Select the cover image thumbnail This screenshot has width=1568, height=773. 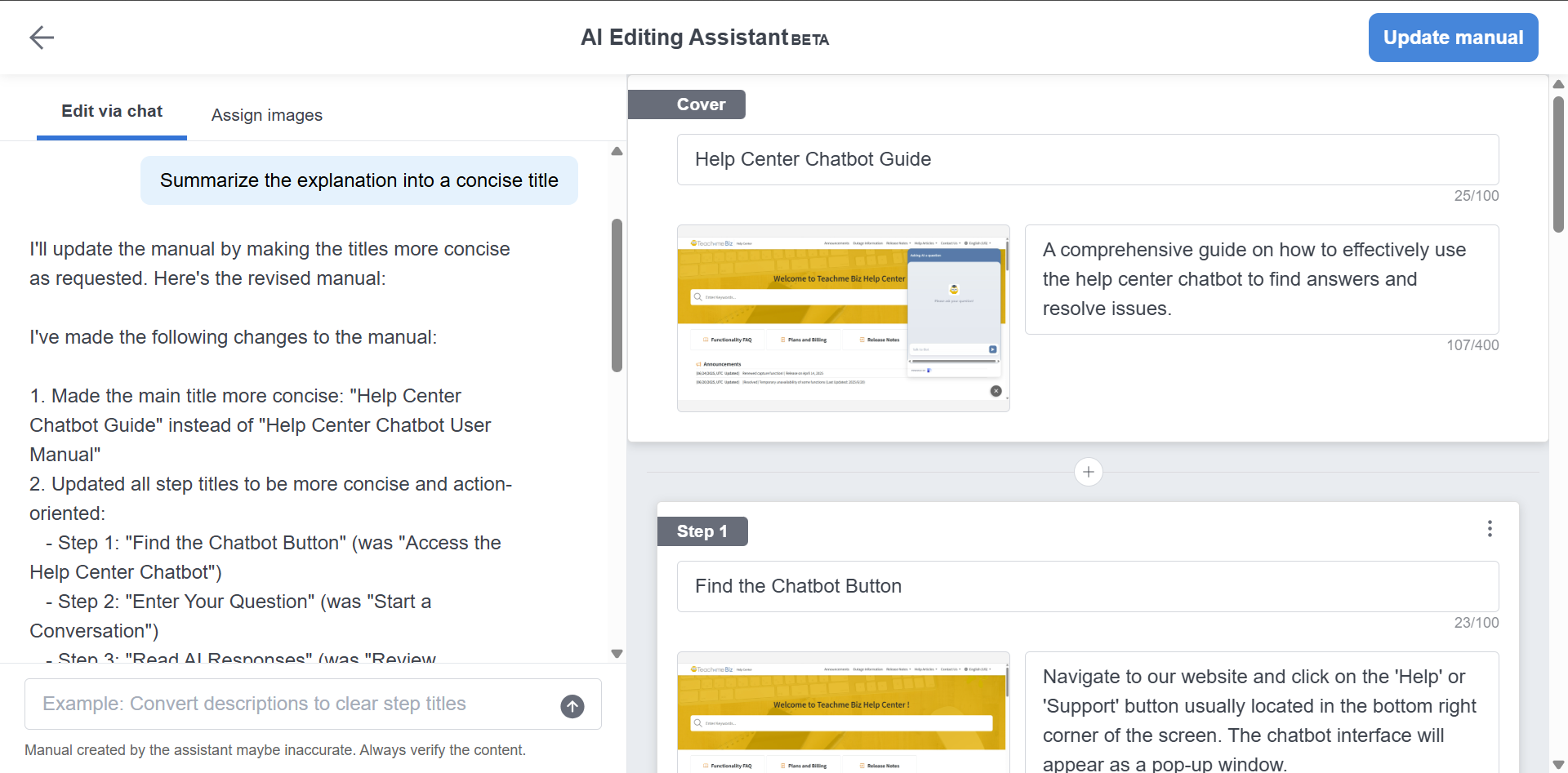842,318
